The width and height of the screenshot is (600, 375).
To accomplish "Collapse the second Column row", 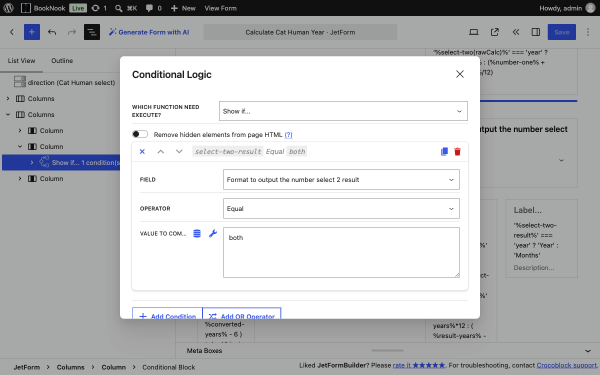I will [x=20, y=147].
